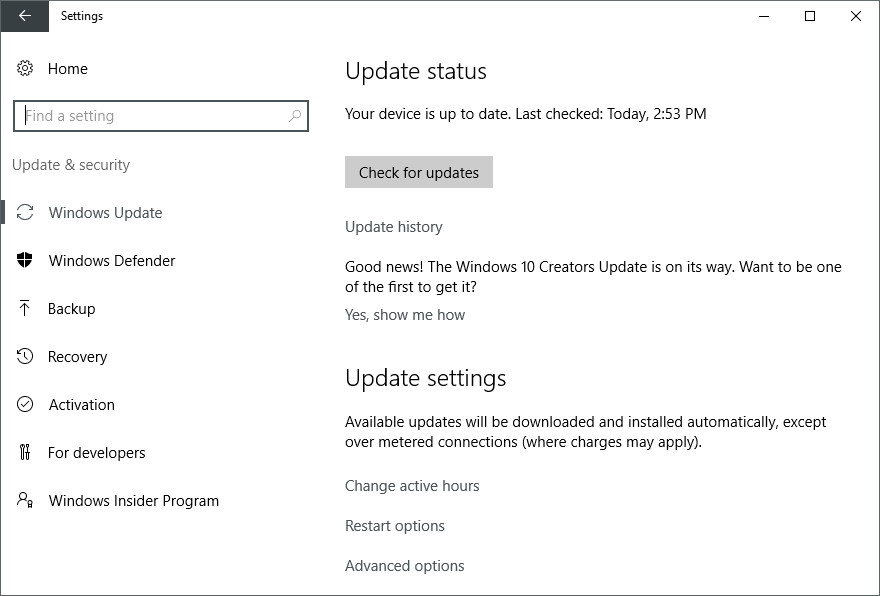Click the Check for updates button
The image size is (880, 596).
[x=419, y=172]
